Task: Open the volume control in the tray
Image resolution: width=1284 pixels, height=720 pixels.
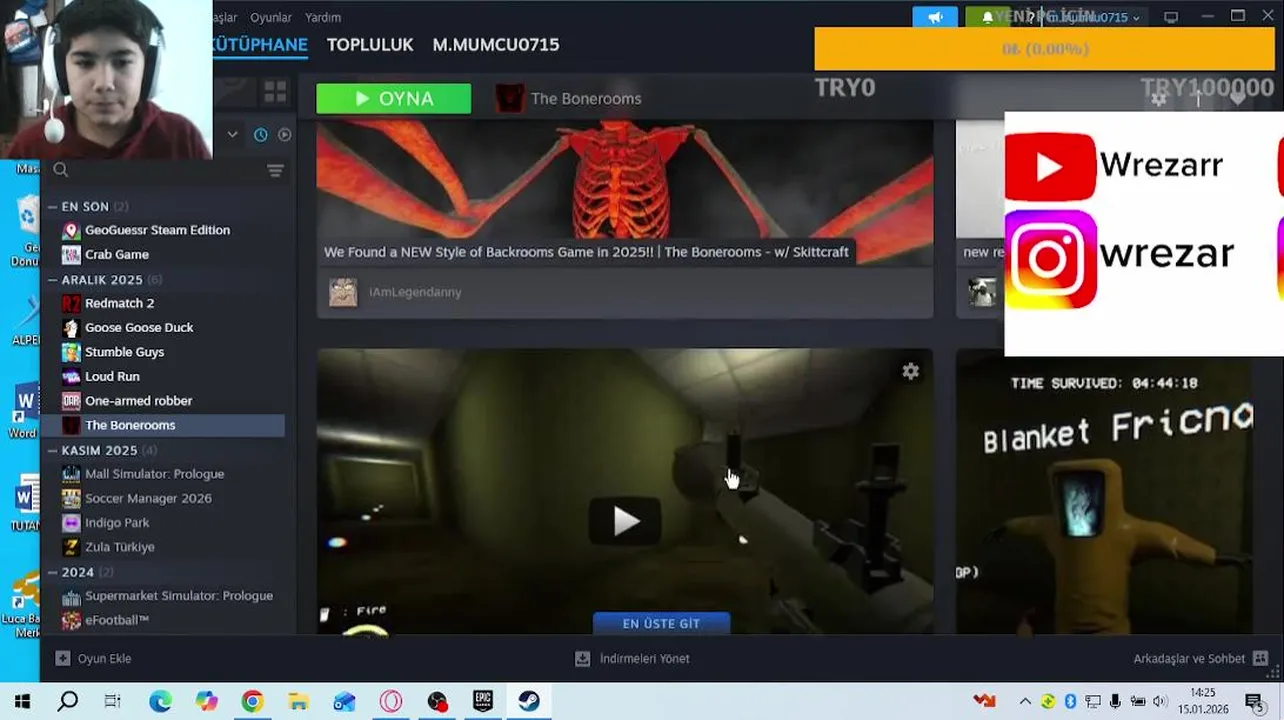Action: point(1159,701)
